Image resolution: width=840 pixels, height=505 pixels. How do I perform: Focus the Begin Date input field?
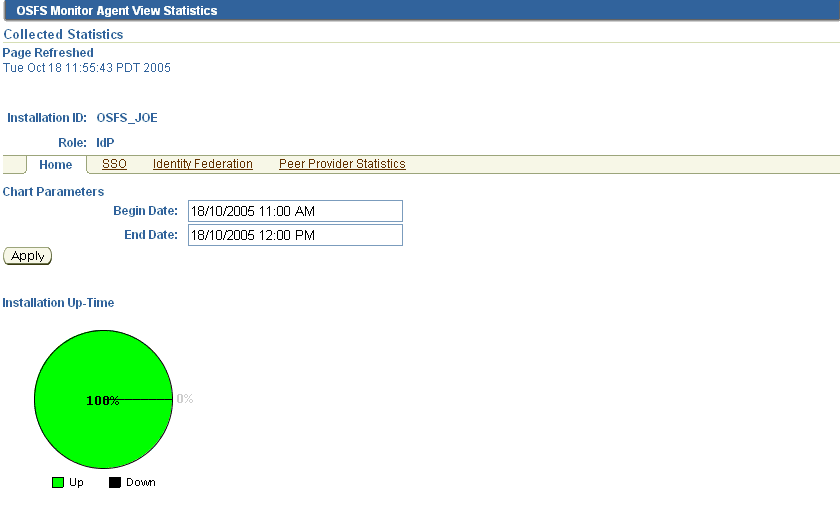(295, 211)
